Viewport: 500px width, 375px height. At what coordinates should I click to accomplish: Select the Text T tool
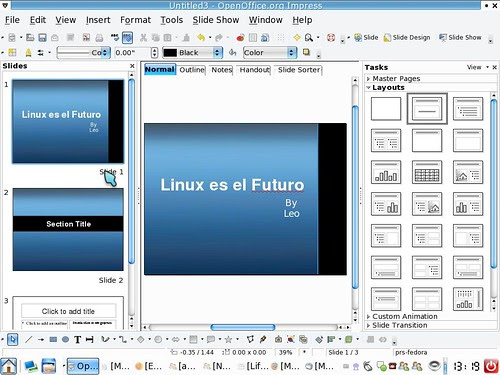(x=78, y=340)
